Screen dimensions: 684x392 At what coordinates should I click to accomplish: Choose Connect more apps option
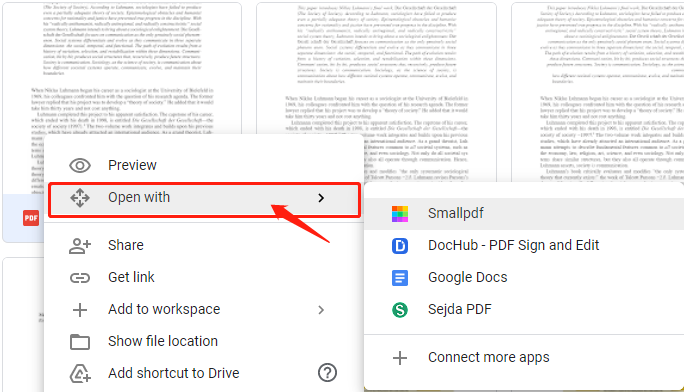click(x=524, y=358)
